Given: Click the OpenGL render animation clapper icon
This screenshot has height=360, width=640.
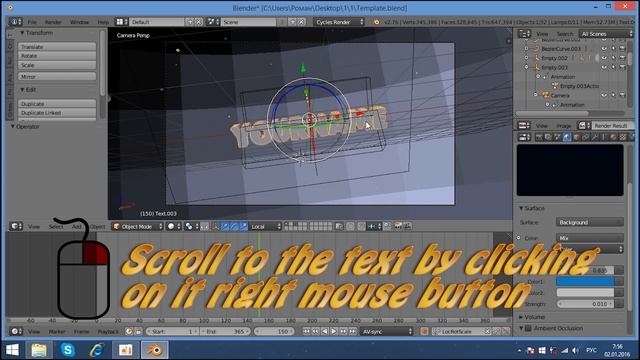Looking at the screenshot, I should point(407,226).
